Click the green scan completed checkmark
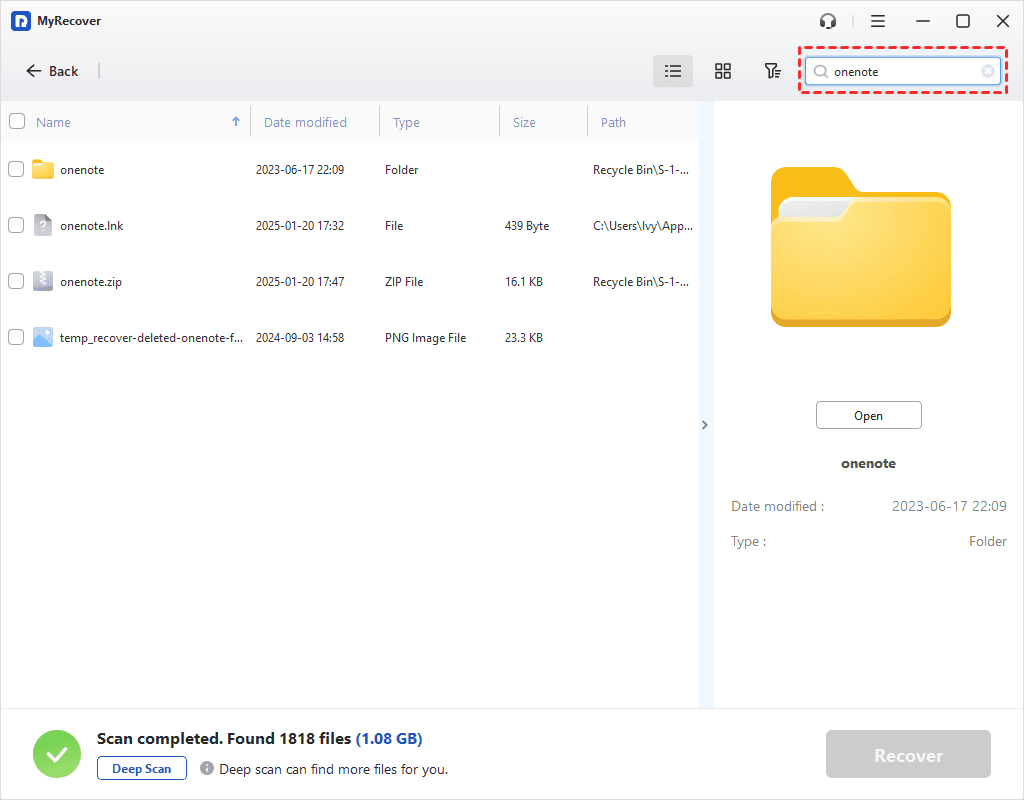This screenshot has height=800, width=1024. [57, 753]
